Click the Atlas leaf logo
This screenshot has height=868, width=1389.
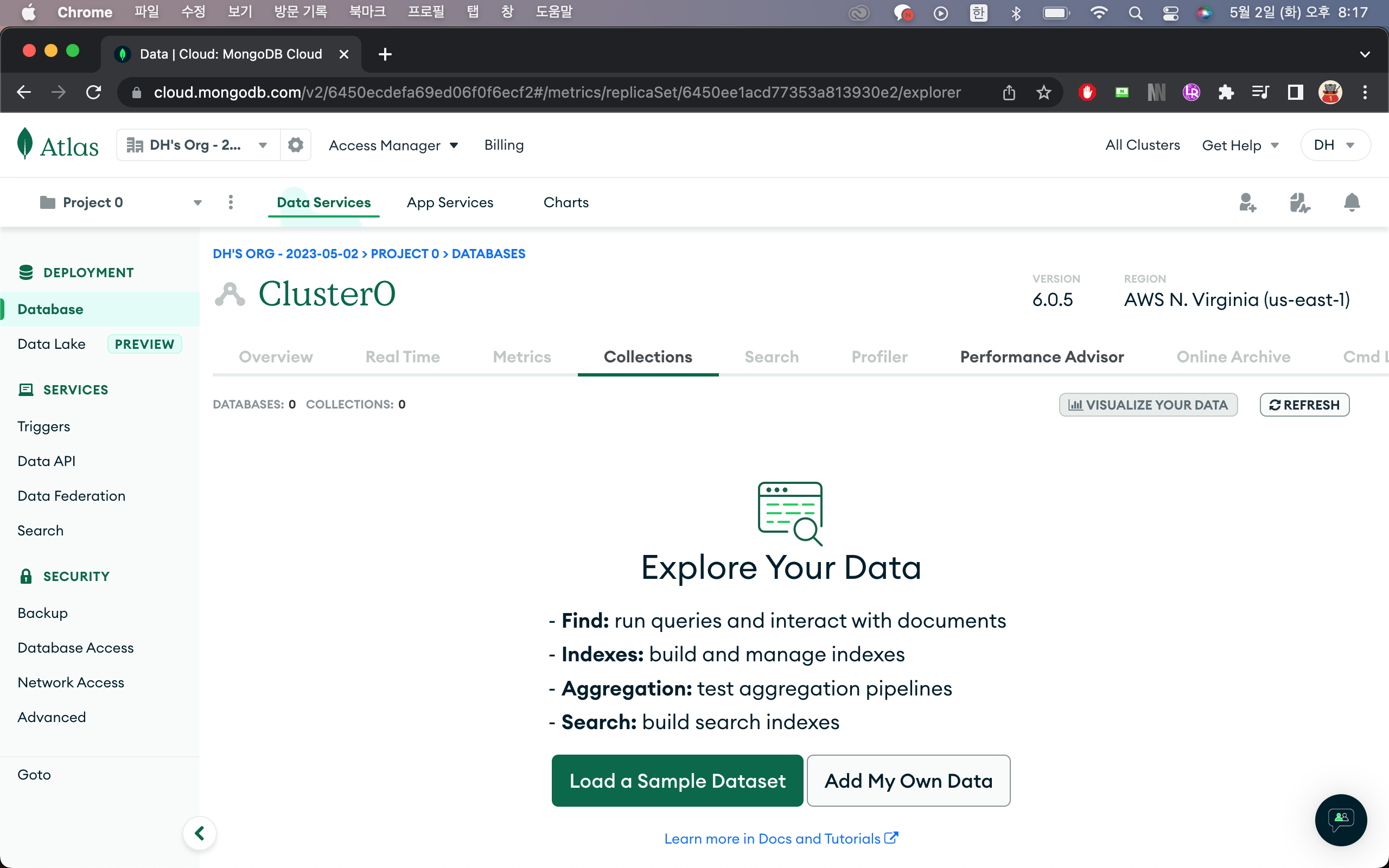24,144
